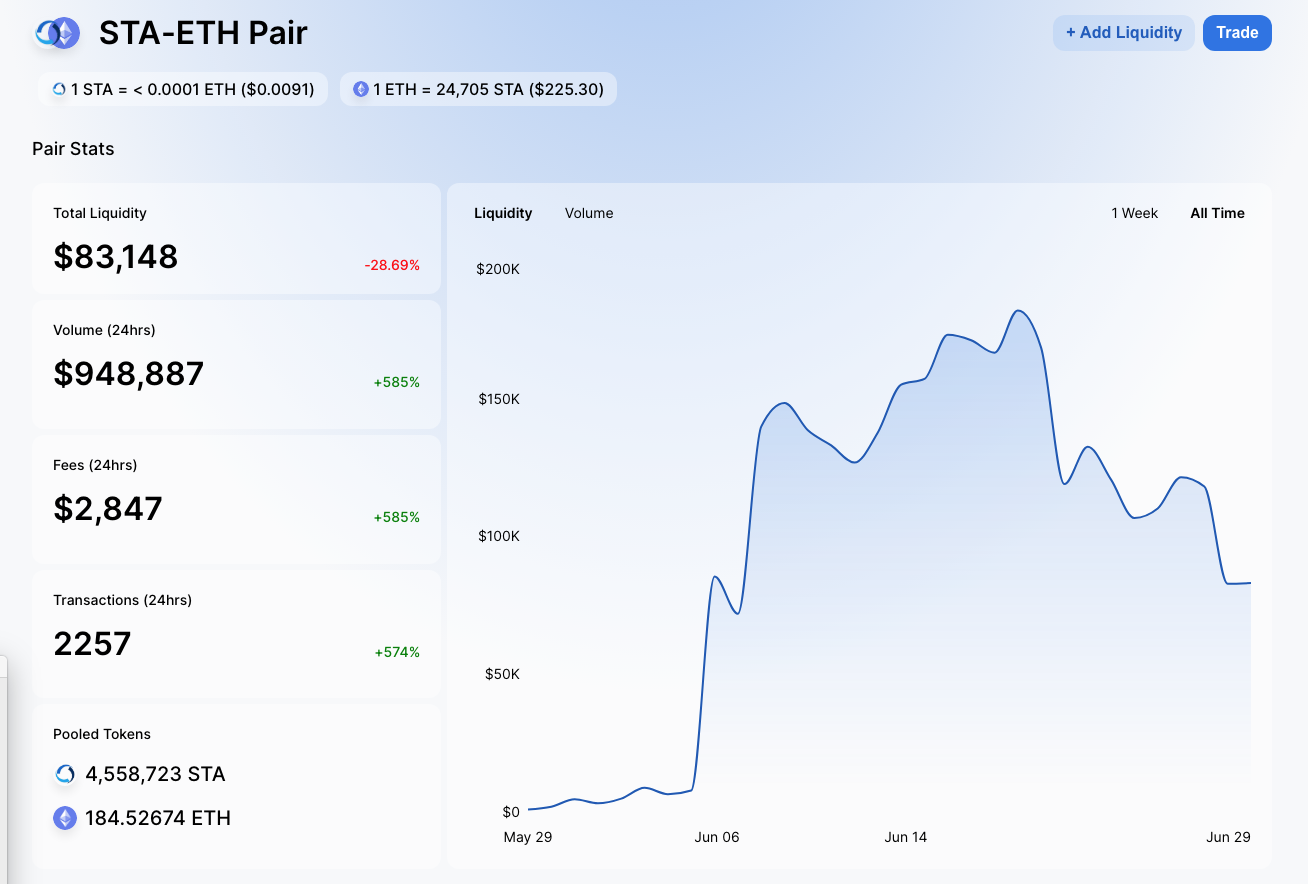Select the All Time timeframe

click(1217, 213)
